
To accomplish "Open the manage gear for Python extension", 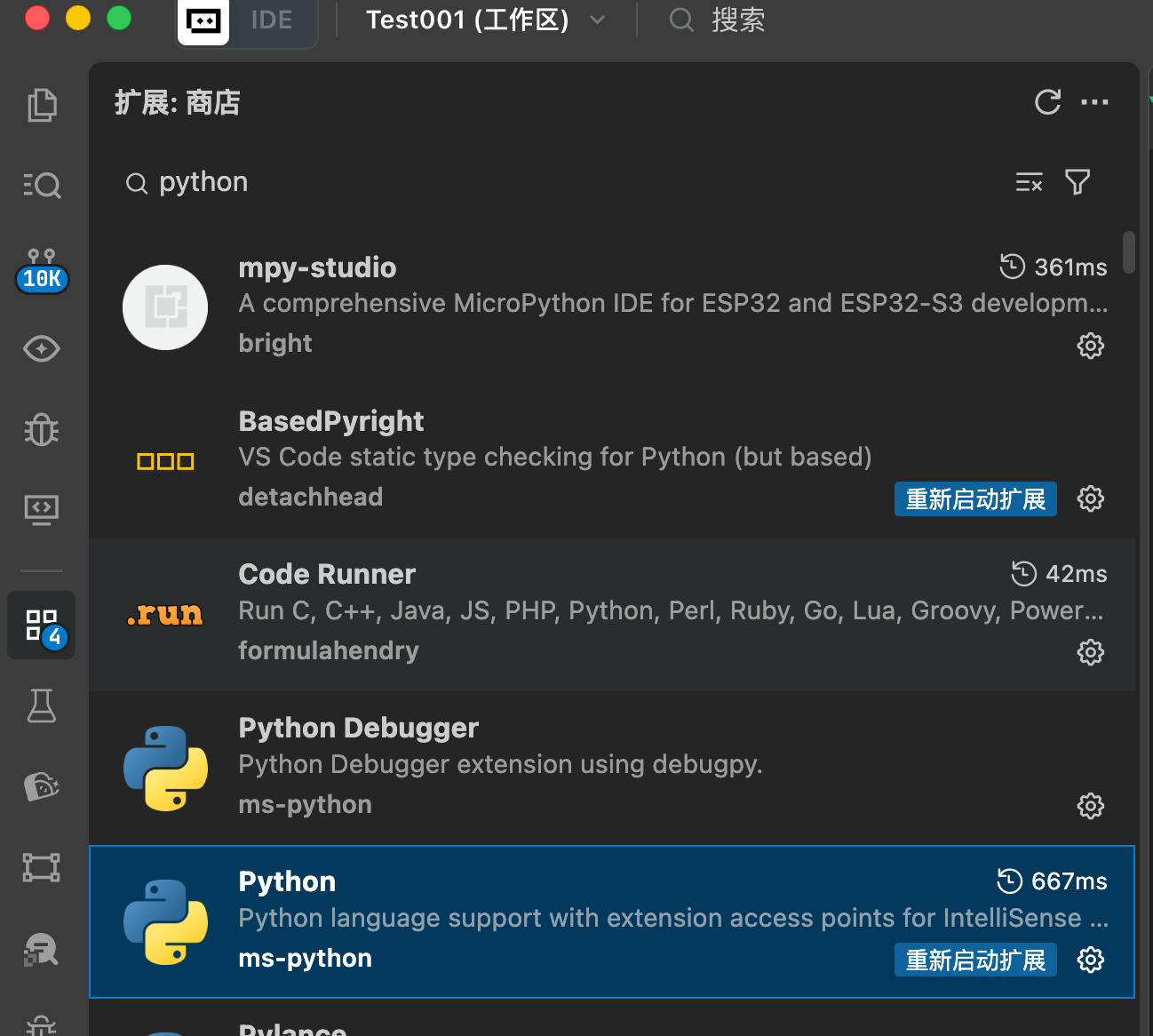I will 1091,960.
